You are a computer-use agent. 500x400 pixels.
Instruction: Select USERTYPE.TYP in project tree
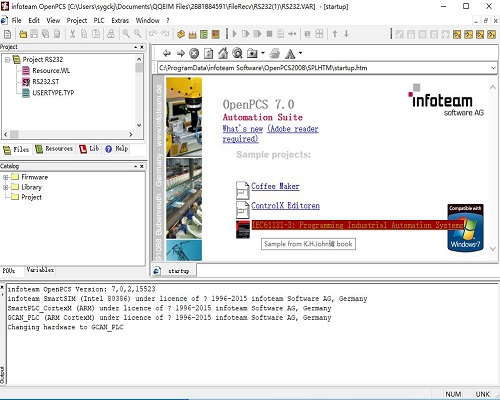coord(48,93)
